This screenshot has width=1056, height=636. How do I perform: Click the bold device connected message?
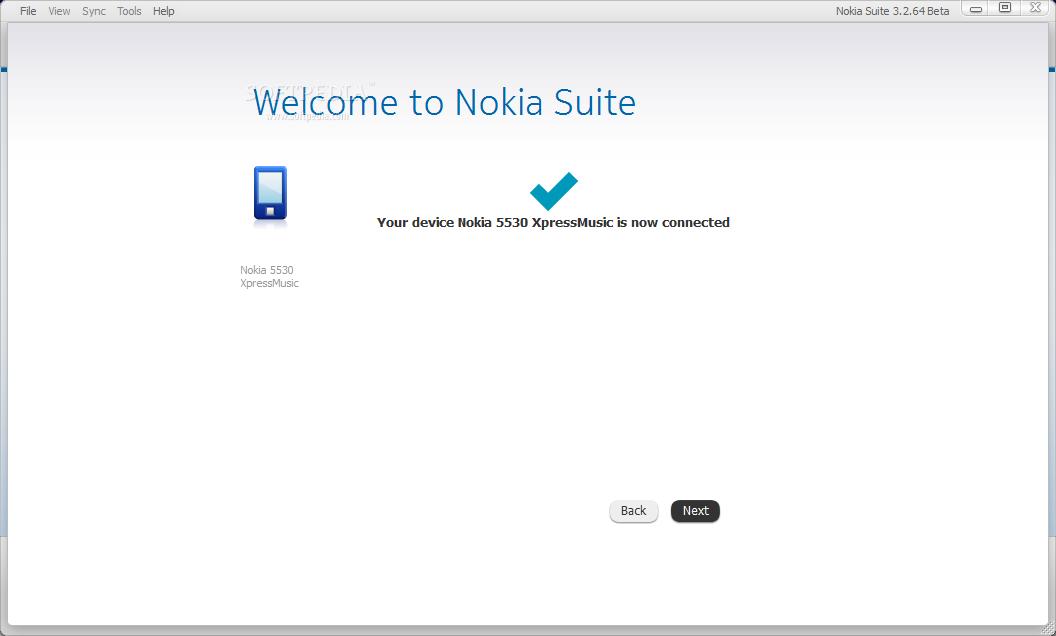point(553,223)
